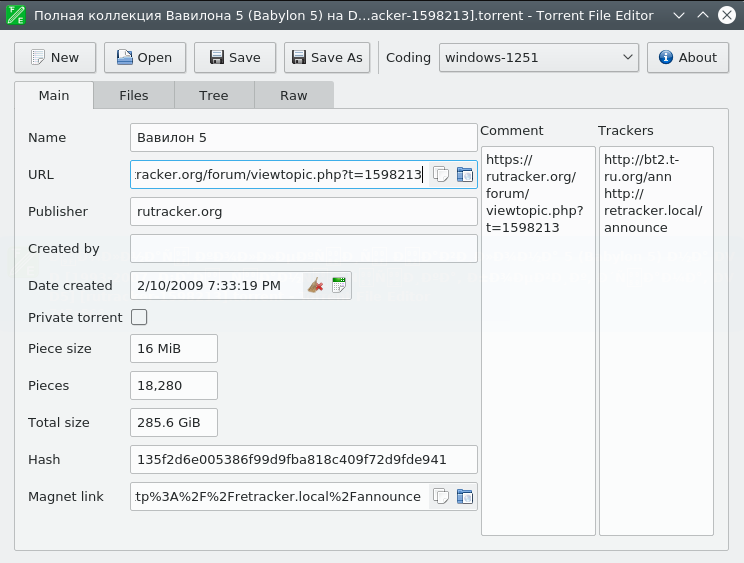Click the Save As floppy icon
744x563 pixels.
(x=299, y=57)
